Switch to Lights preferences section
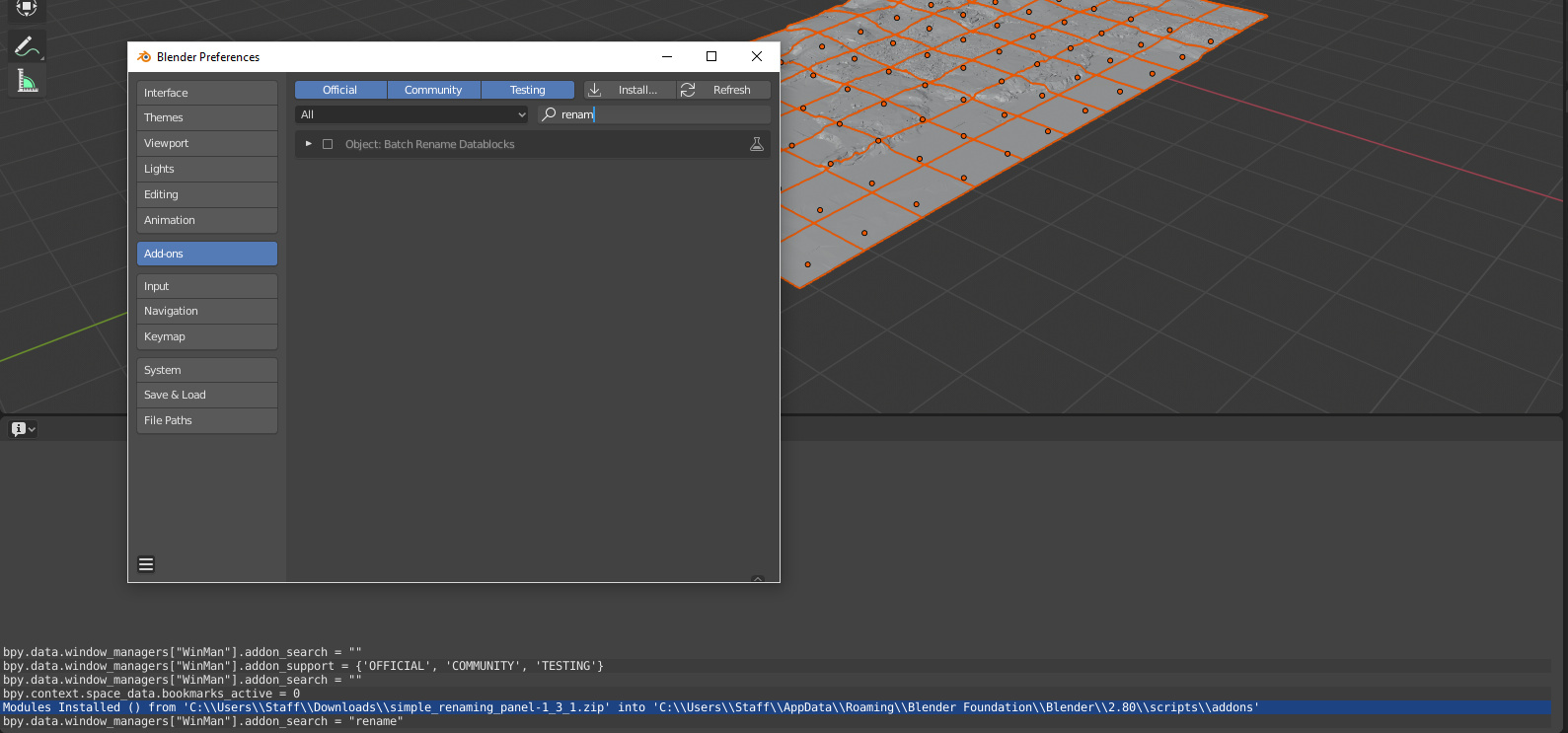Screen dimensions: 1568x733 (x=207, y=169)
